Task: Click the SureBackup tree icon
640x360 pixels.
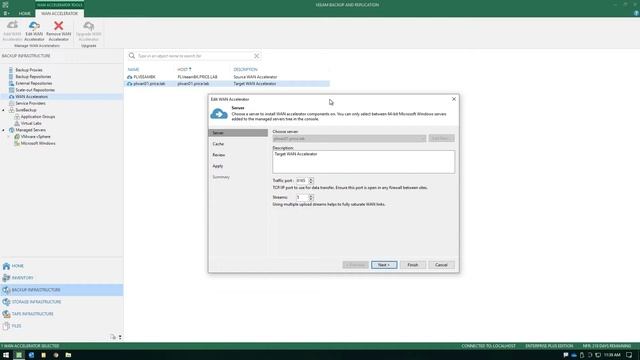Action: pos(11,110)
